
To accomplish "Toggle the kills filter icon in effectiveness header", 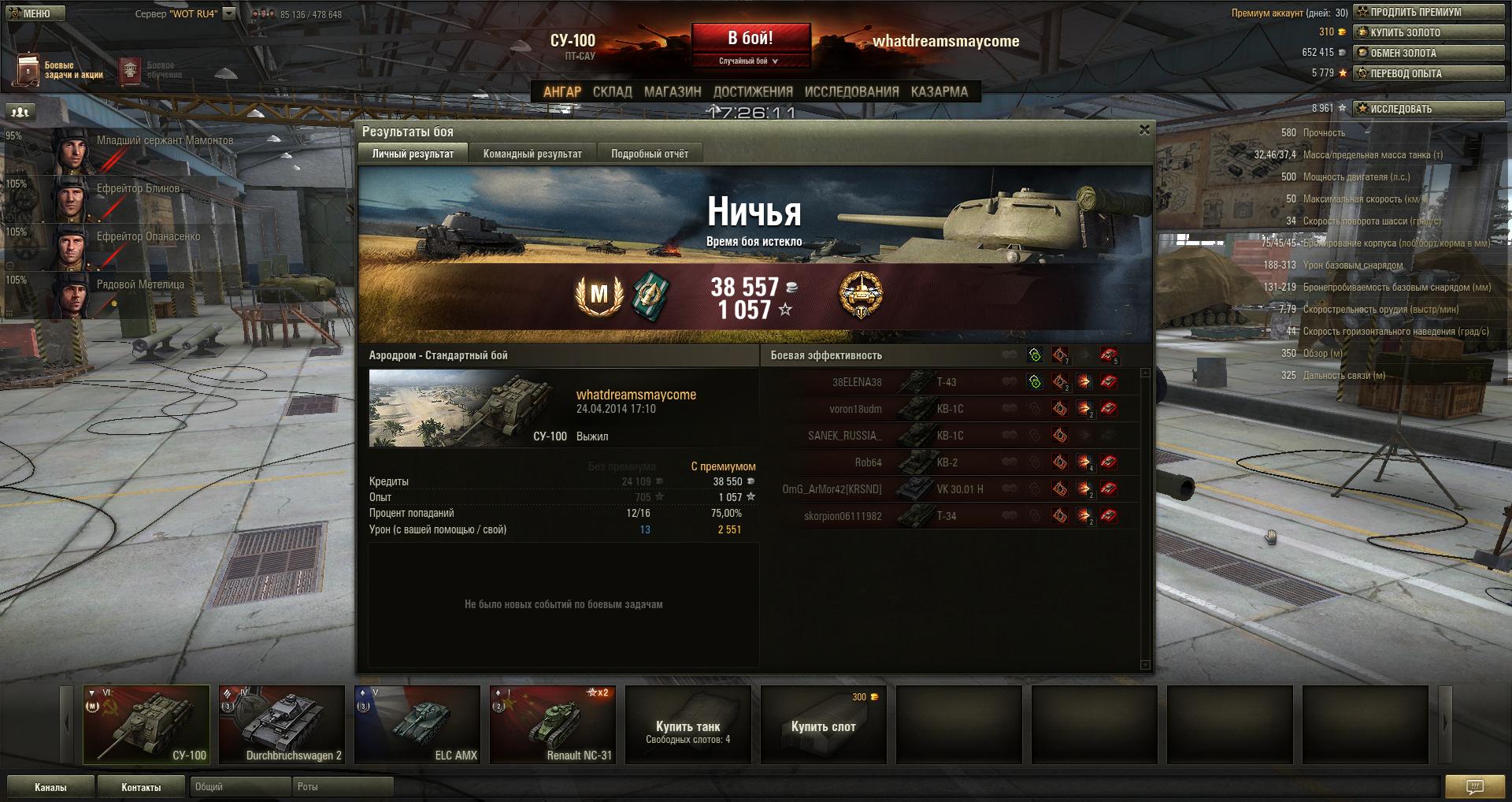I will point(1109,355).
